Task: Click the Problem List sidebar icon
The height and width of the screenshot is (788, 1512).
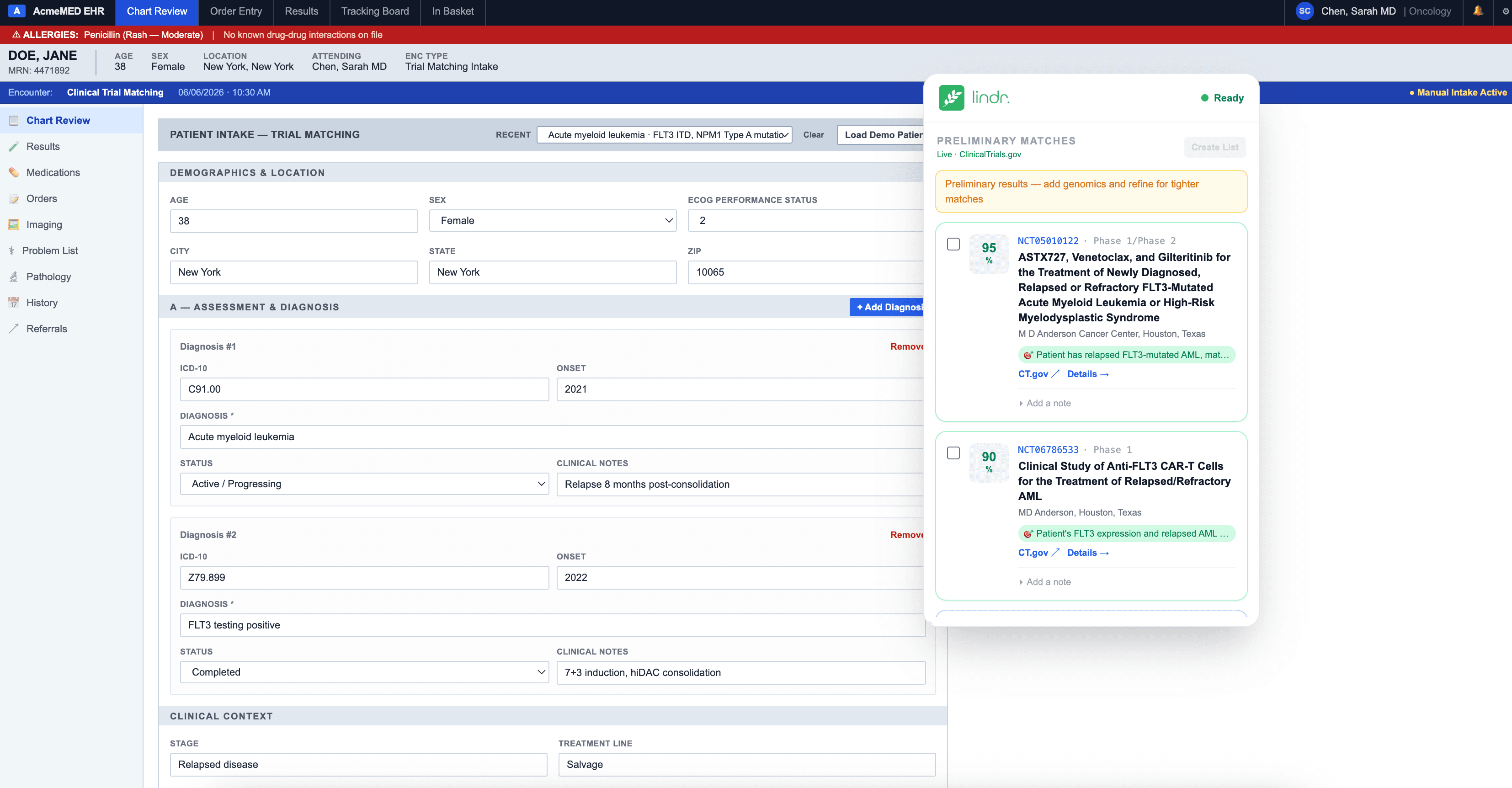Action: point(12,250)
